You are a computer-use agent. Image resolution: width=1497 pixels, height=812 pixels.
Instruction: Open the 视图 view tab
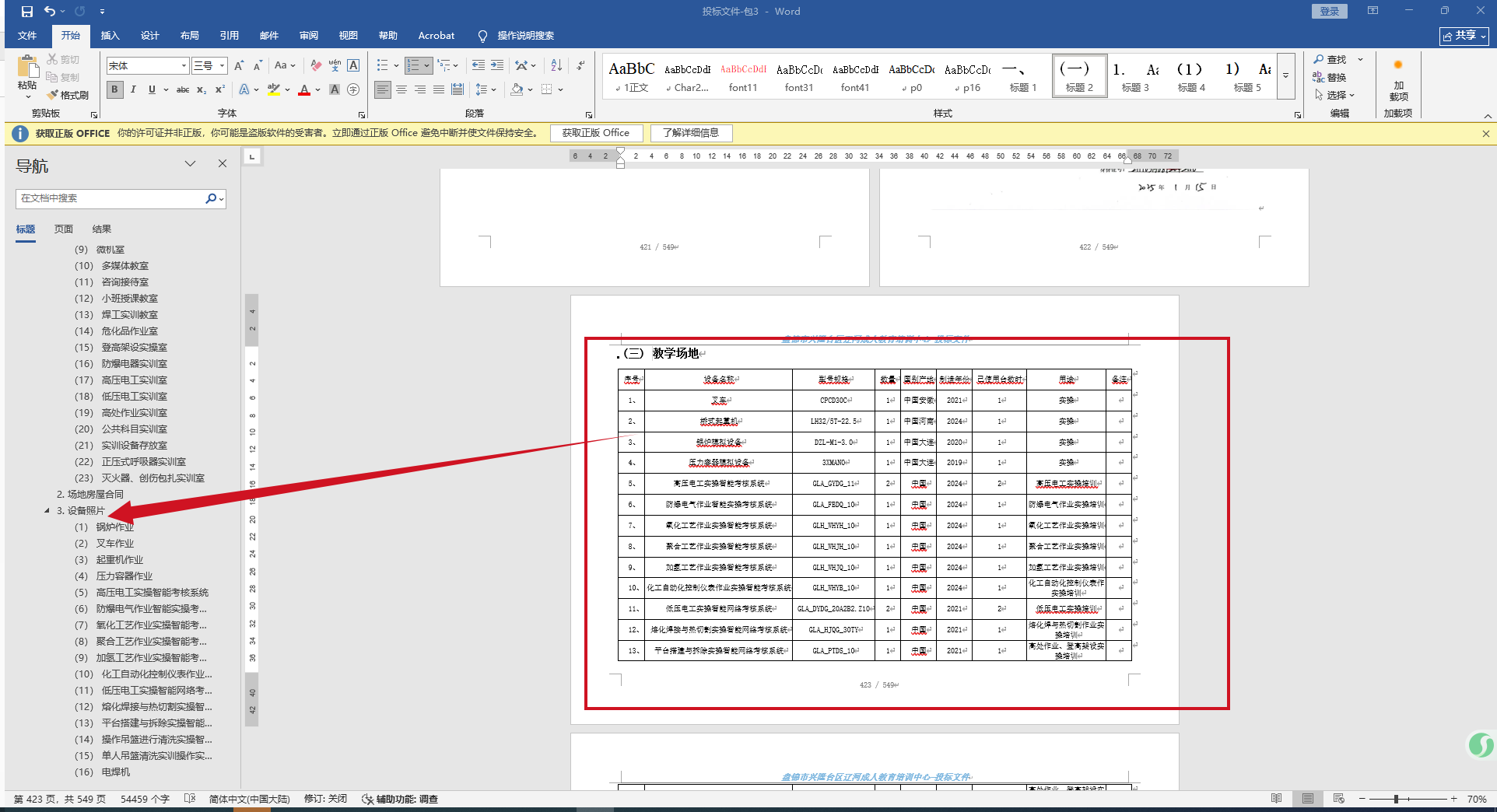[349, 36]
